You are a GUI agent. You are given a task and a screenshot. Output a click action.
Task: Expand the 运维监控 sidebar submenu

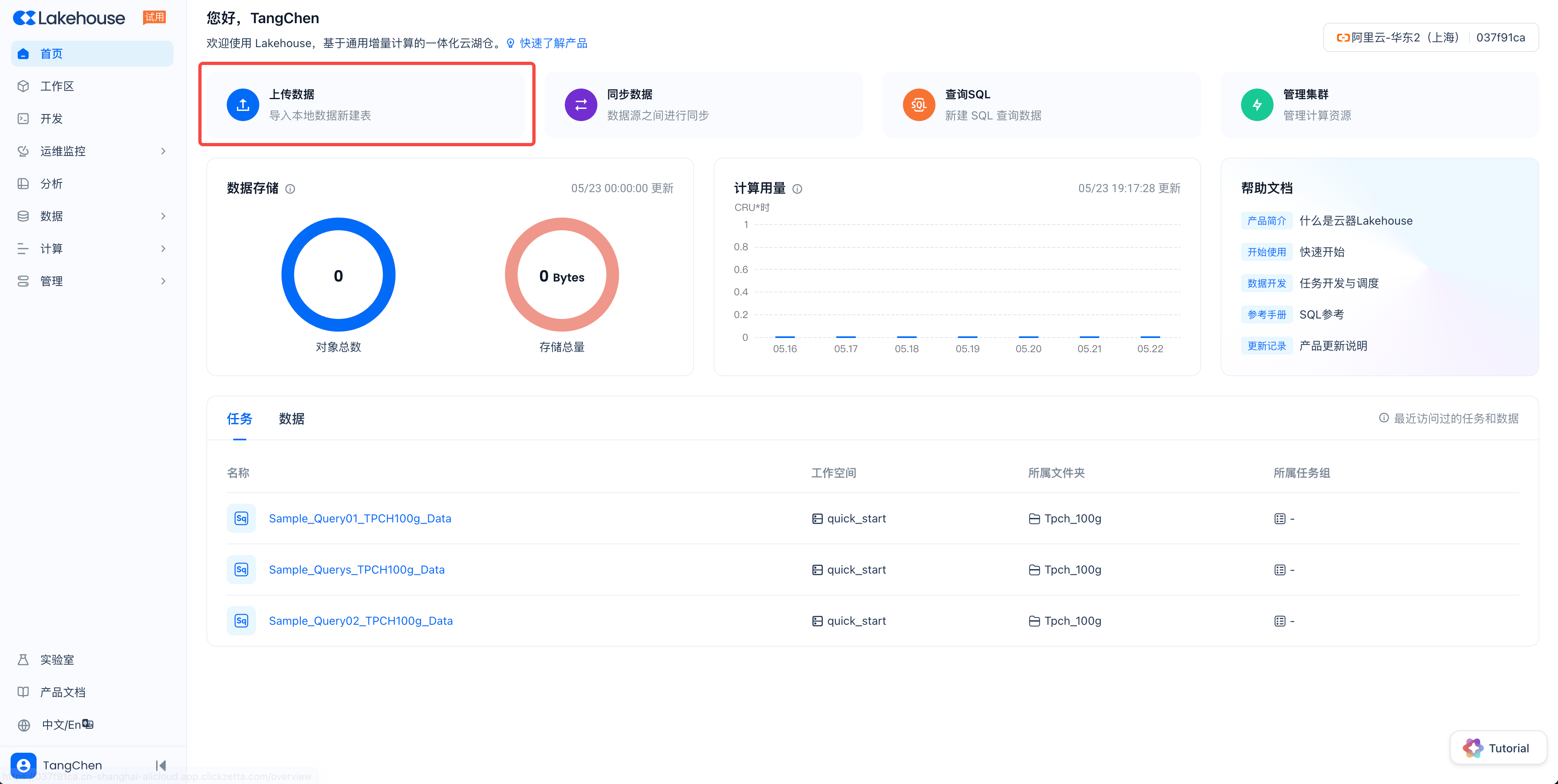click(x=163, y=151)
